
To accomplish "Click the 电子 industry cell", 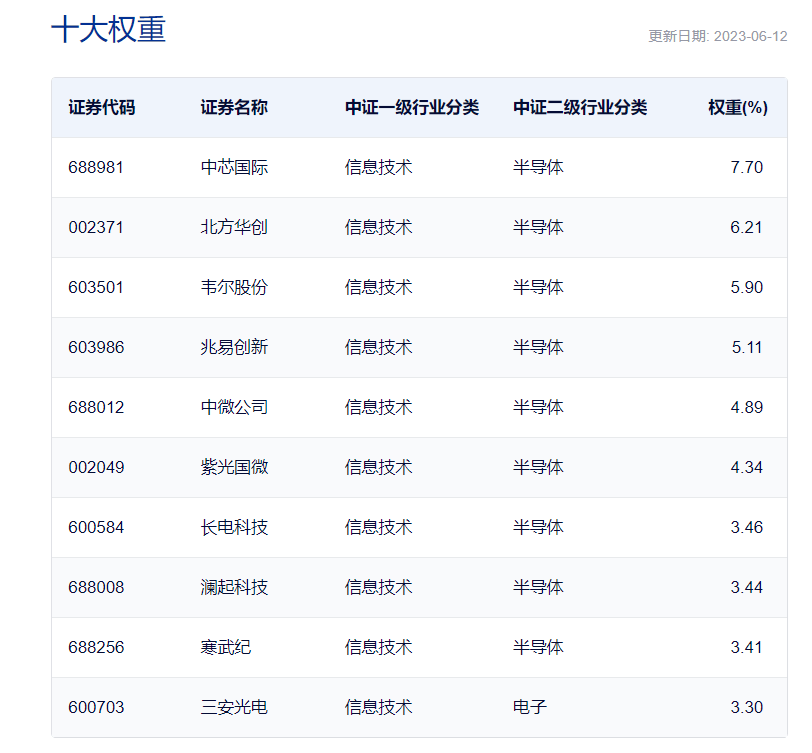I will (530, 707).
